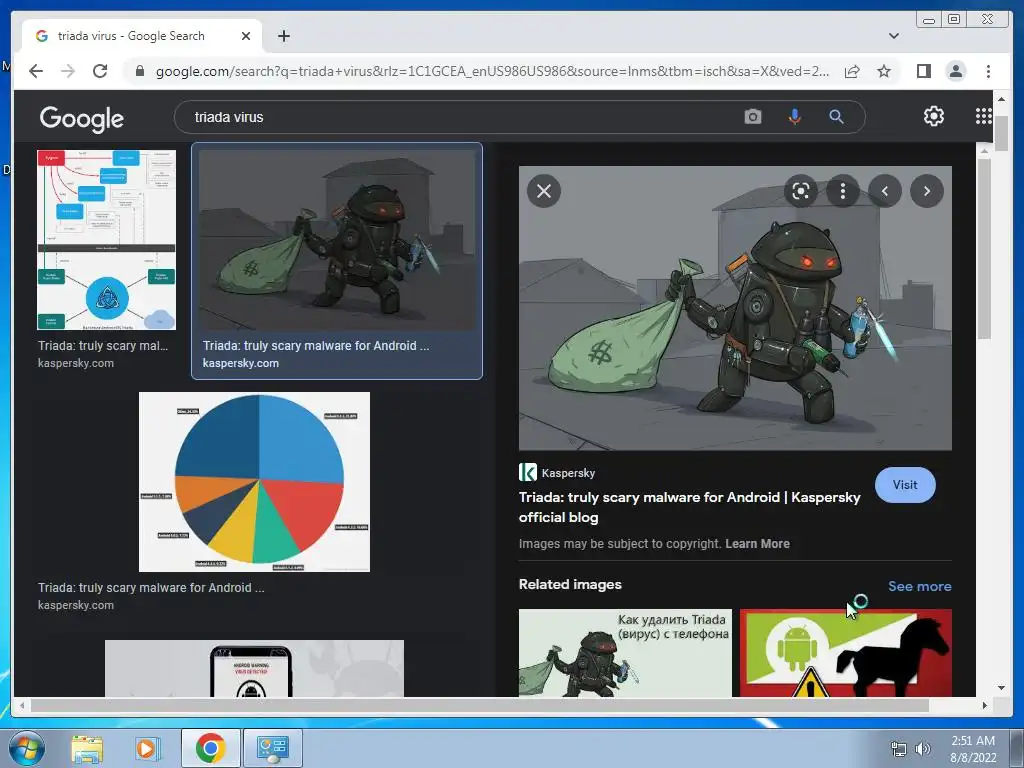
Task: Click the network tray icon
Action: click(899, 749)
